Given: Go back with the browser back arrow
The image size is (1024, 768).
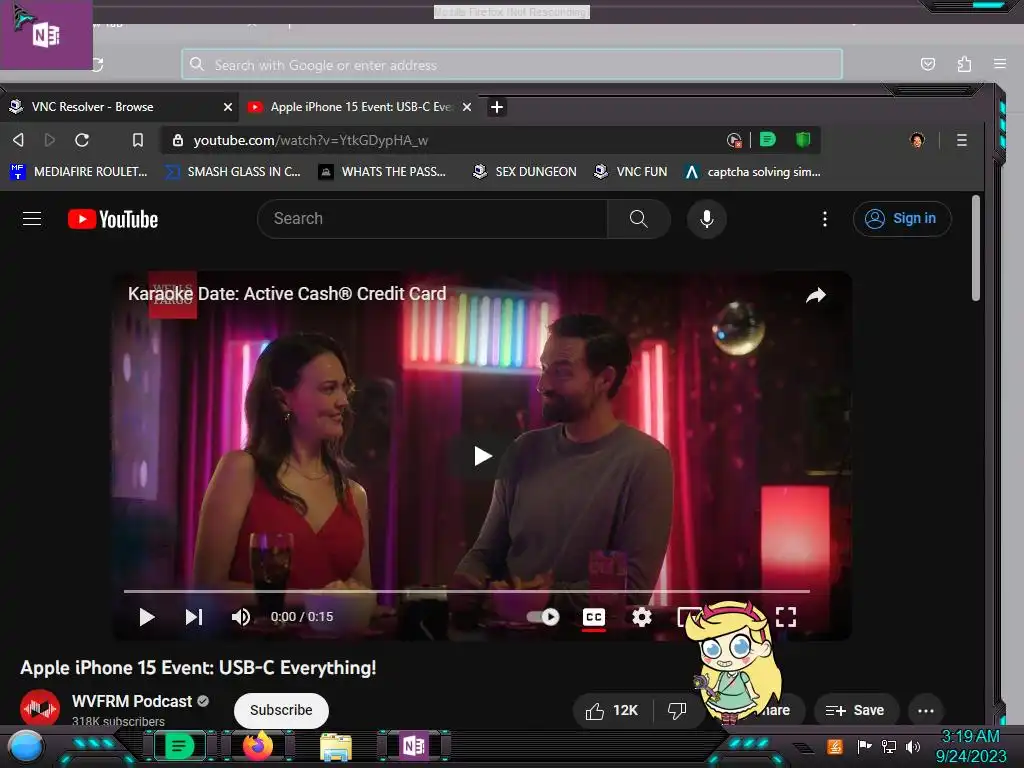Looking at the screenshot, I should pyautogui.click(x=18, y=140).
